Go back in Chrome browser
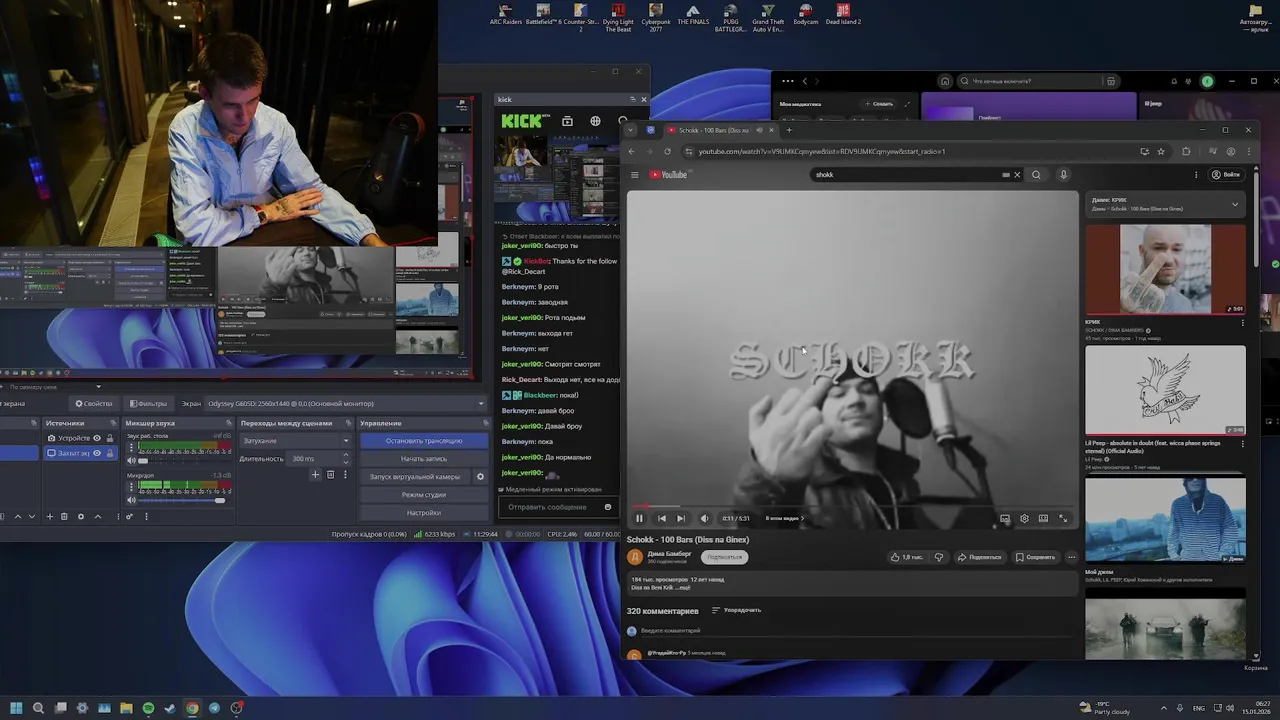Image resolution: width=1280 pixels, height=720 pixels. point(631,152)
